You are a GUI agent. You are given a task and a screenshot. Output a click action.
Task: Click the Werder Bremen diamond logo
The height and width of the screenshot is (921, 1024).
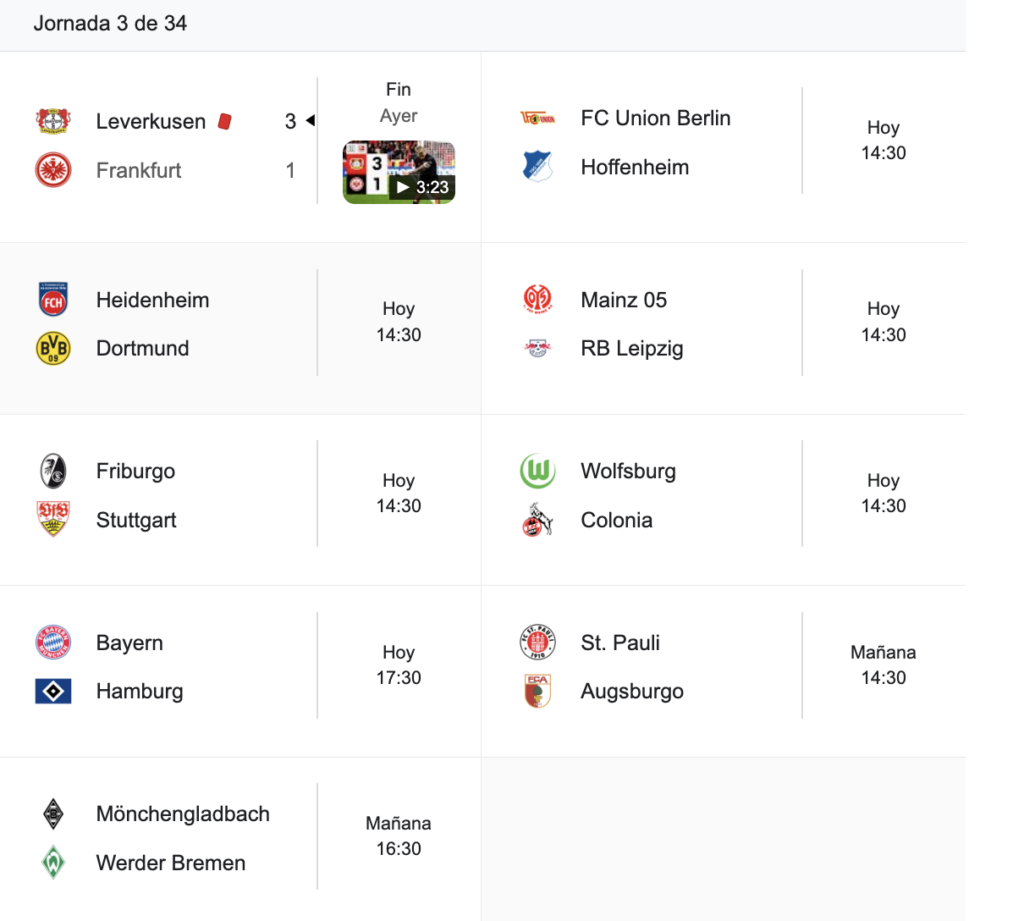click(x=53, y=862)
